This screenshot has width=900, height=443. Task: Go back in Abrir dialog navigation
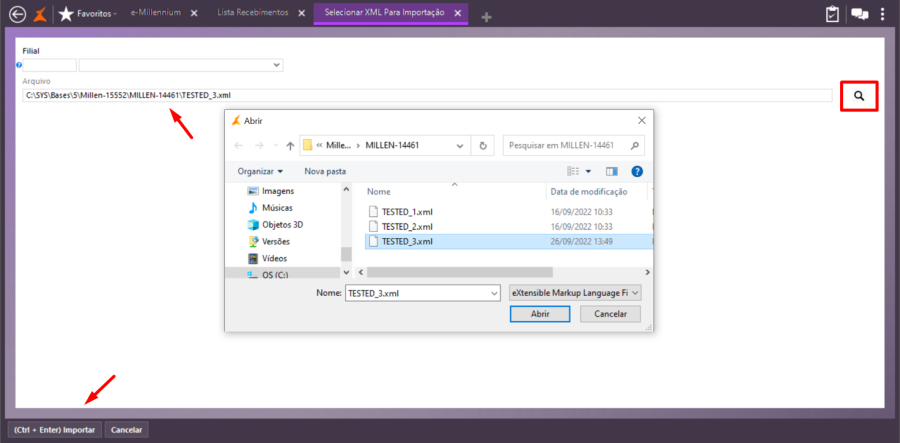pyautogui.click(x=239, y=146)
